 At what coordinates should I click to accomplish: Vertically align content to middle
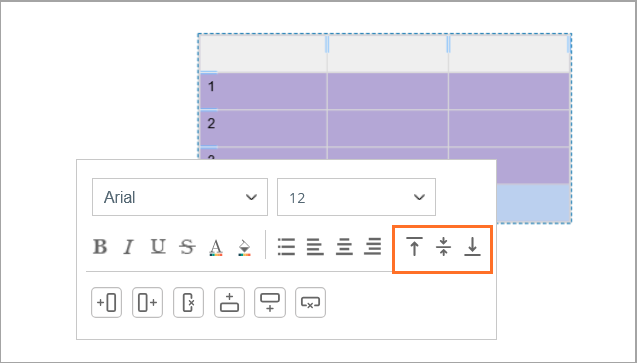[x=443, y=246]
